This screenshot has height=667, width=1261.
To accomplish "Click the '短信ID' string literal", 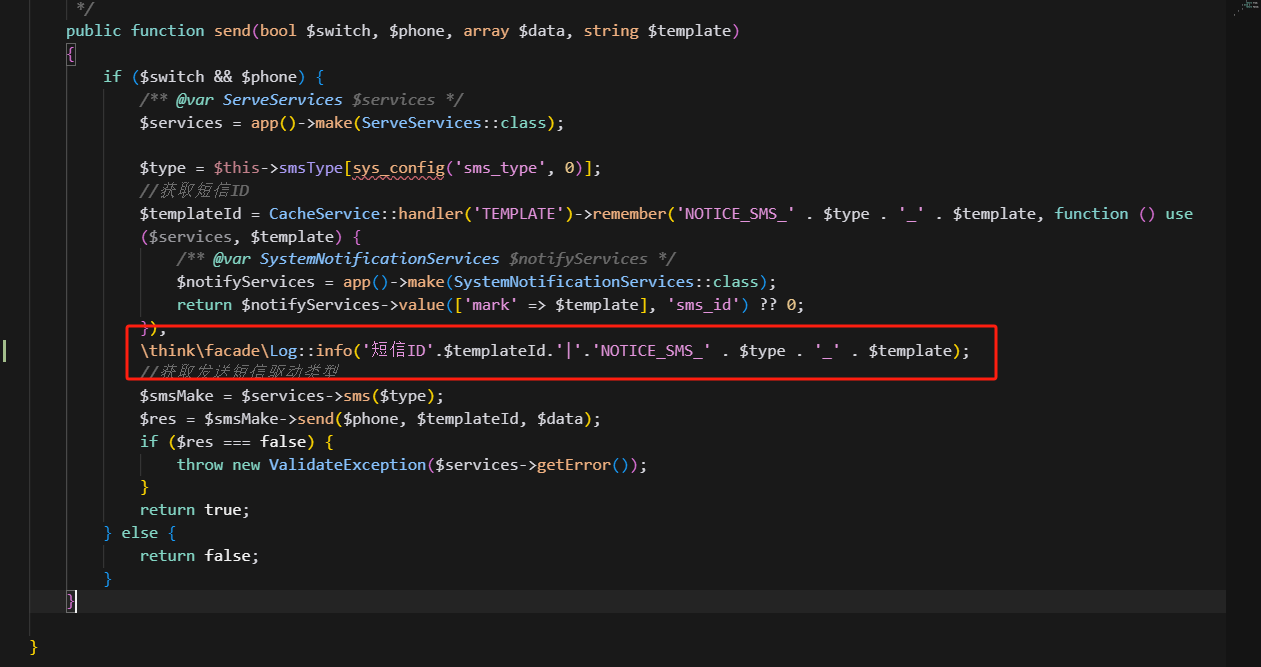I will tap(401, 351).
